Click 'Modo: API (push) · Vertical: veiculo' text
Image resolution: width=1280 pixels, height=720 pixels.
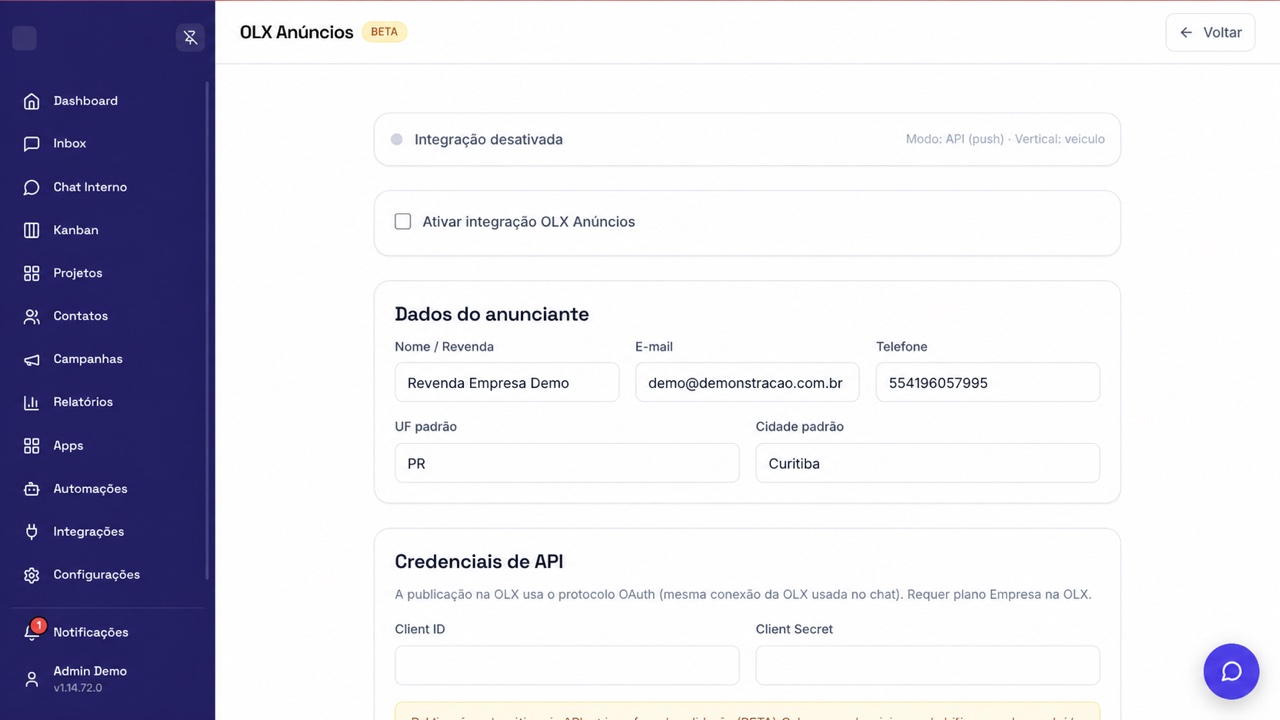1005,139
